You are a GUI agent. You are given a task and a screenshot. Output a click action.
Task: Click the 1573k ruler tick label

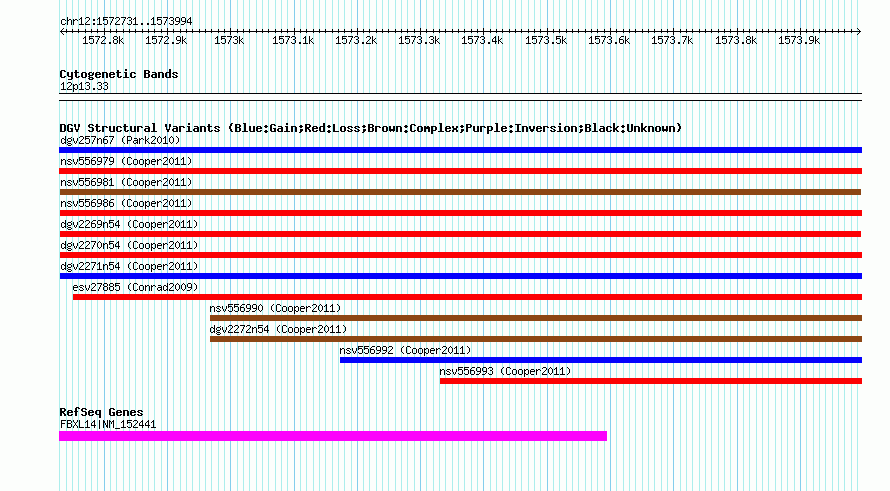tap(229, 40)
